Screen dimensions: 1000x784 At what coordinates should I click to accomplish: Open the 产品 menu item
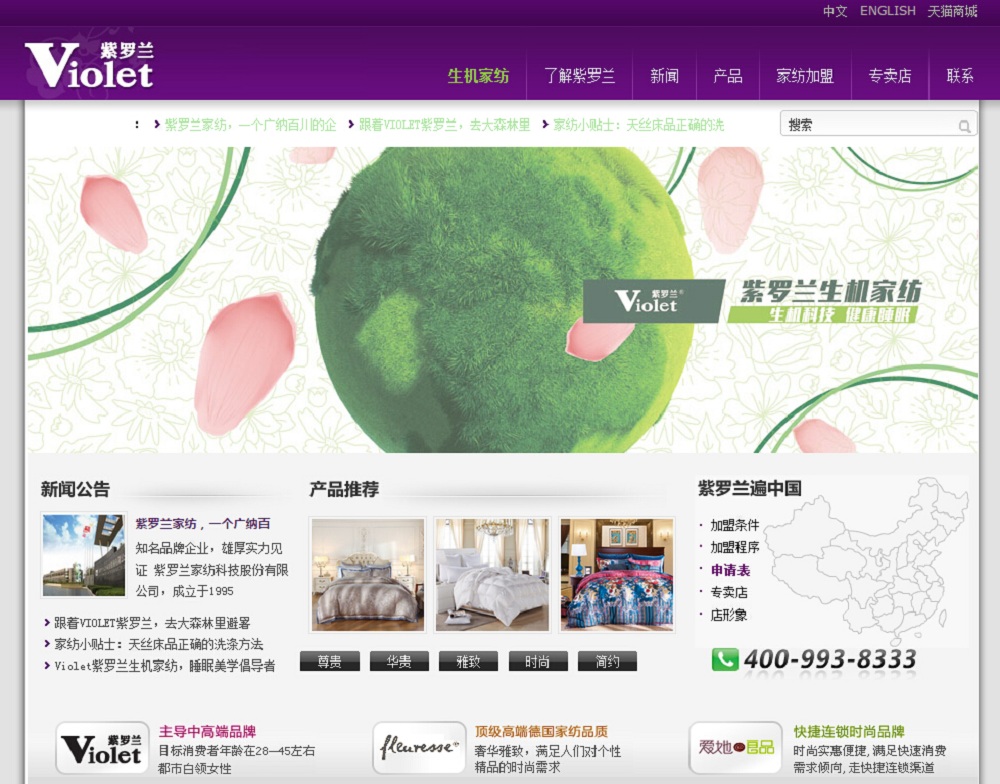pos(728,76)
